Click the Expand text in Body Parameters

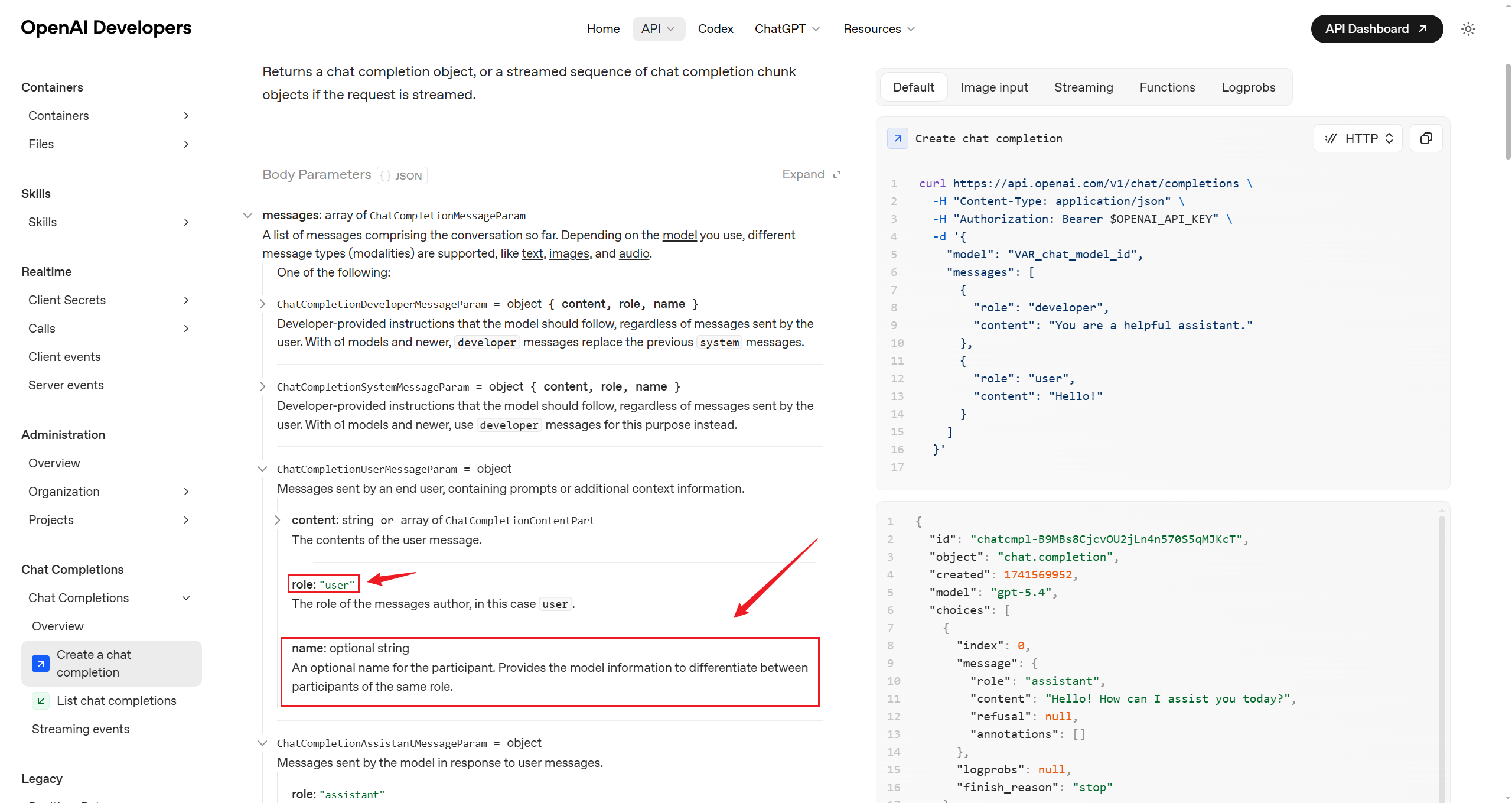803,174
